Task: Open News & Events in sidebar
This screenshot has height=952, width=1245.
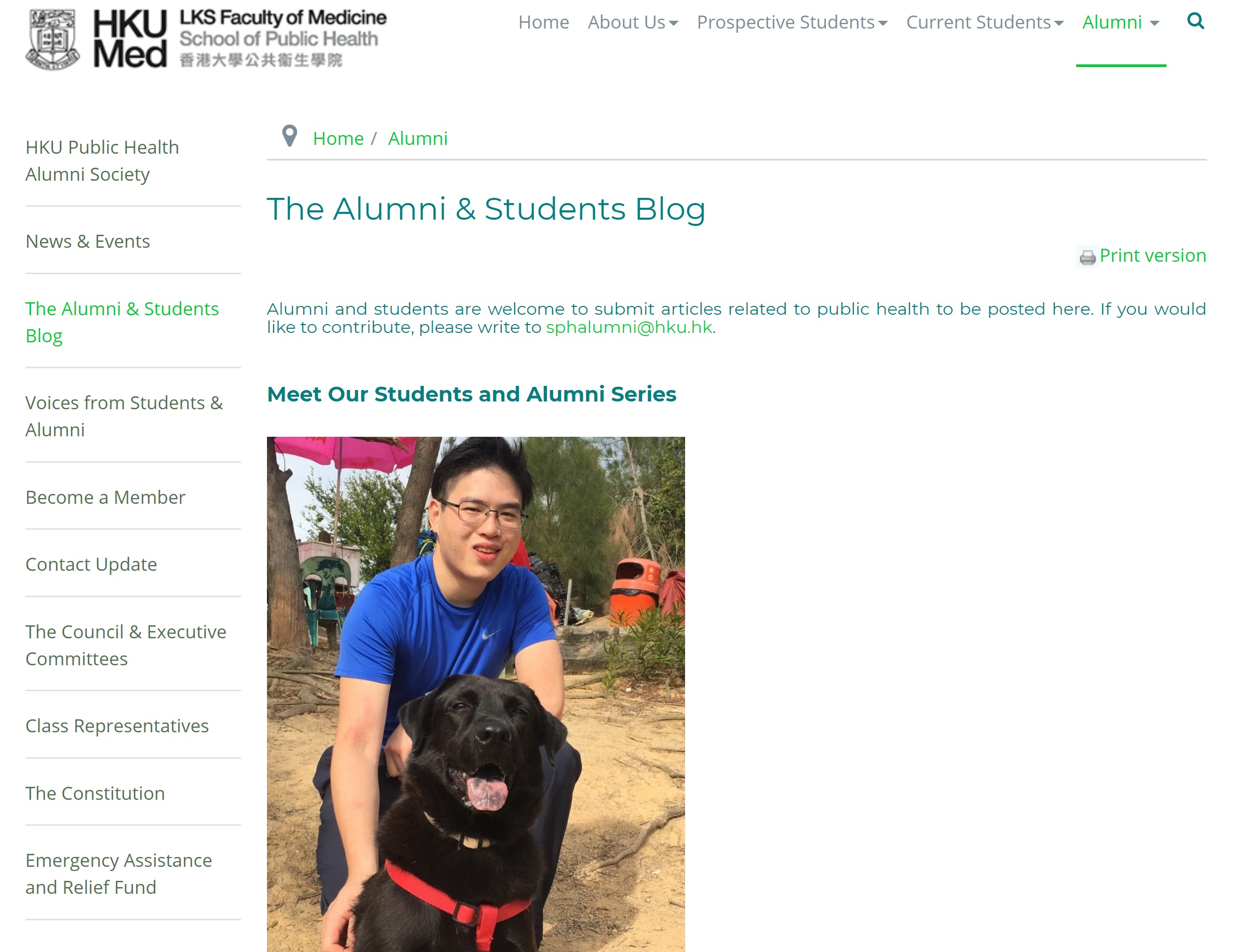Action: pyautogui.click(x=88, y=242)
